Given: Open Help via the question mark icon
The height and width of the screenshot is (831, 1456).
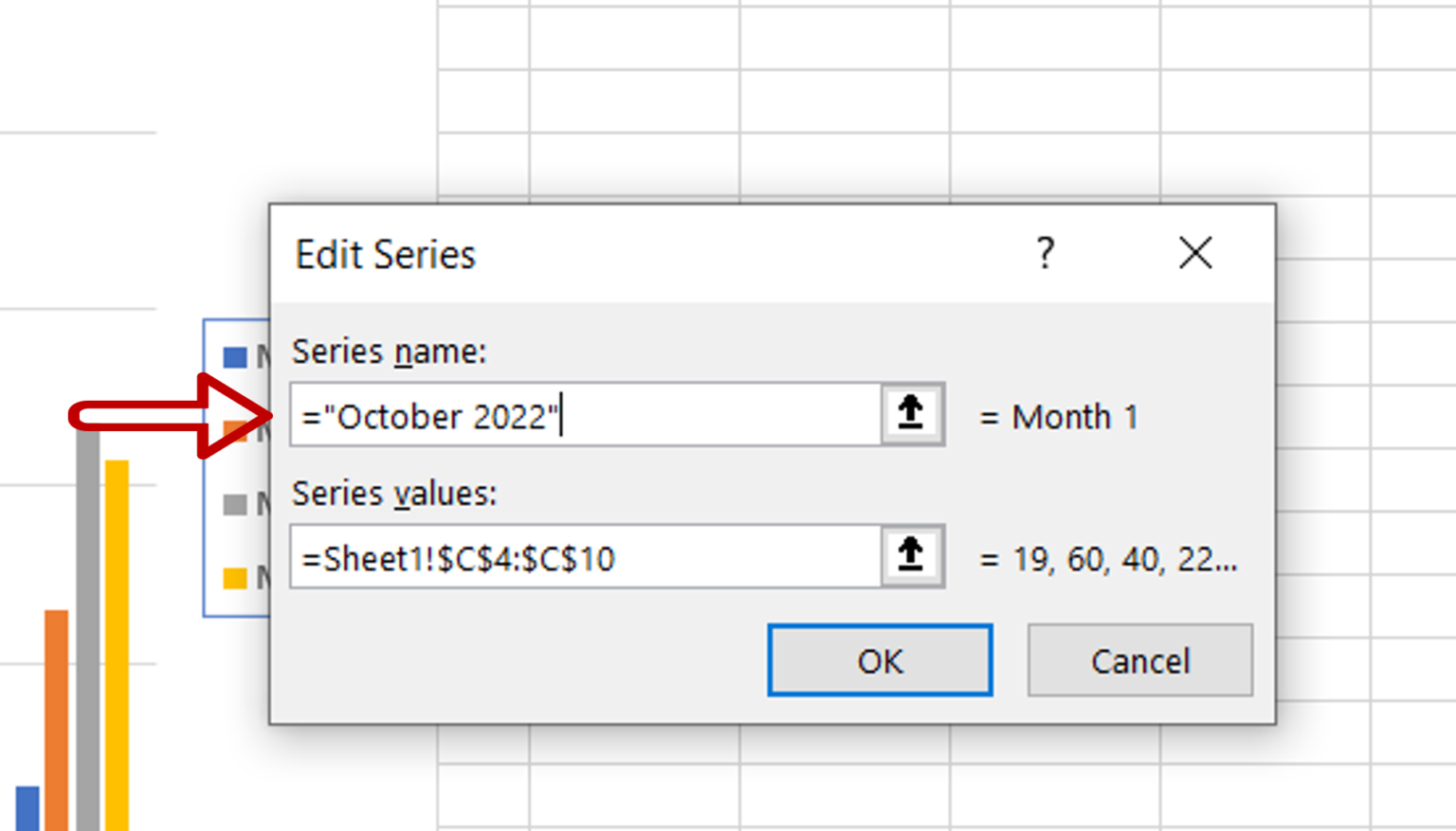Looking at the screenshot, I should [1044, 254].
